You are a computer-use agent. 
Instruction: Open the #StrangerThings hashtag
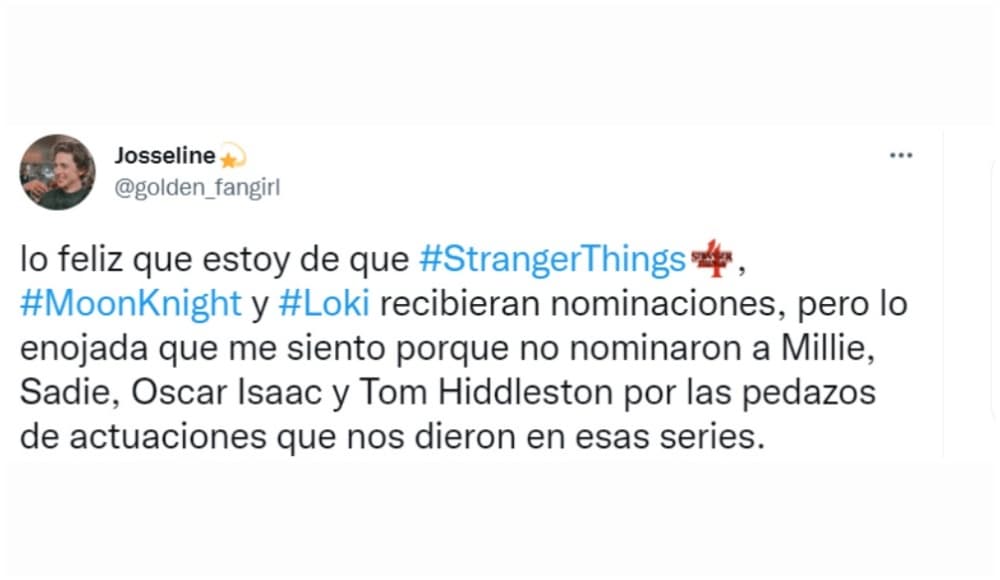553,258
